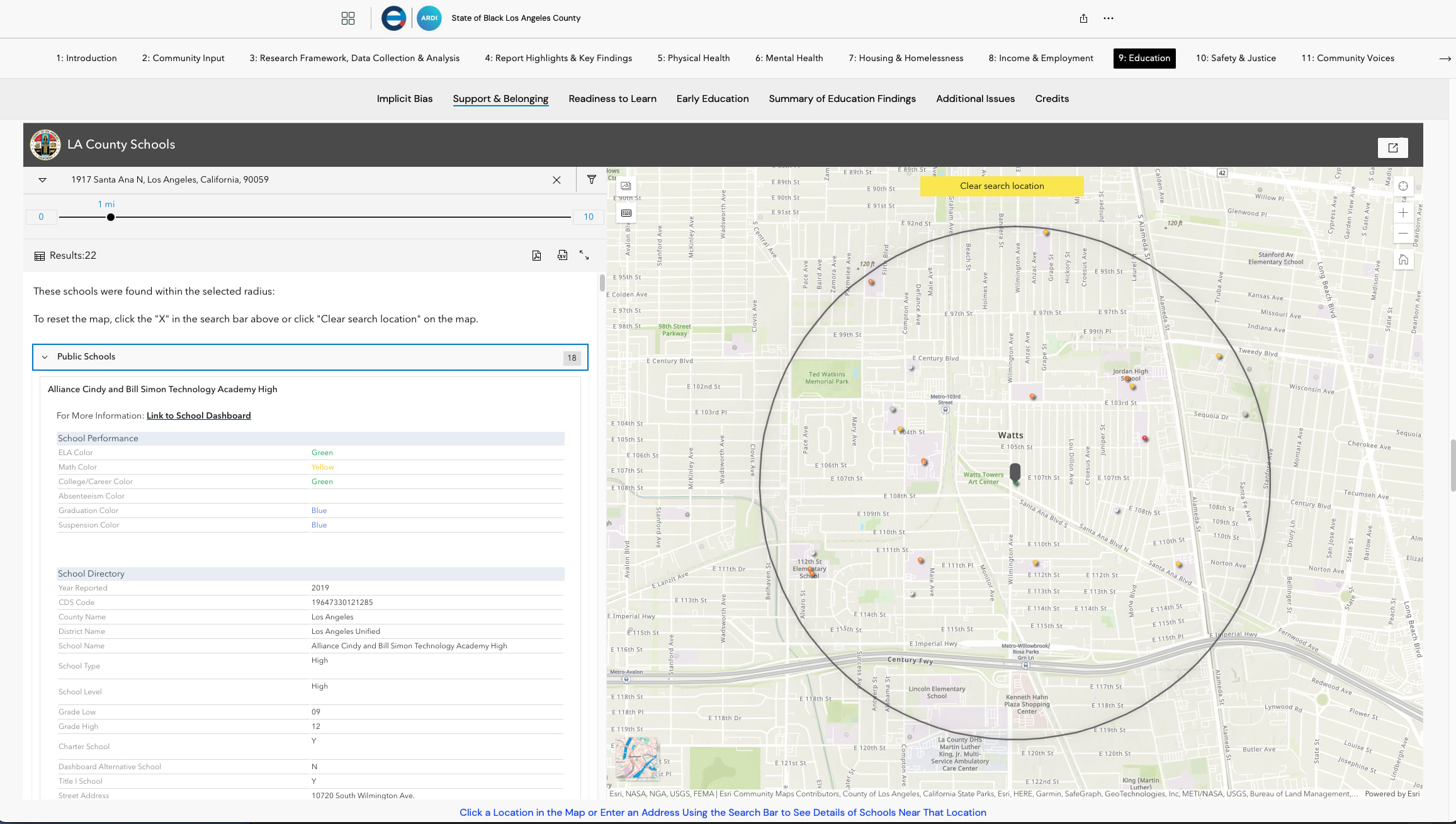Go to 10: Safety & Justice tab

1236,58
